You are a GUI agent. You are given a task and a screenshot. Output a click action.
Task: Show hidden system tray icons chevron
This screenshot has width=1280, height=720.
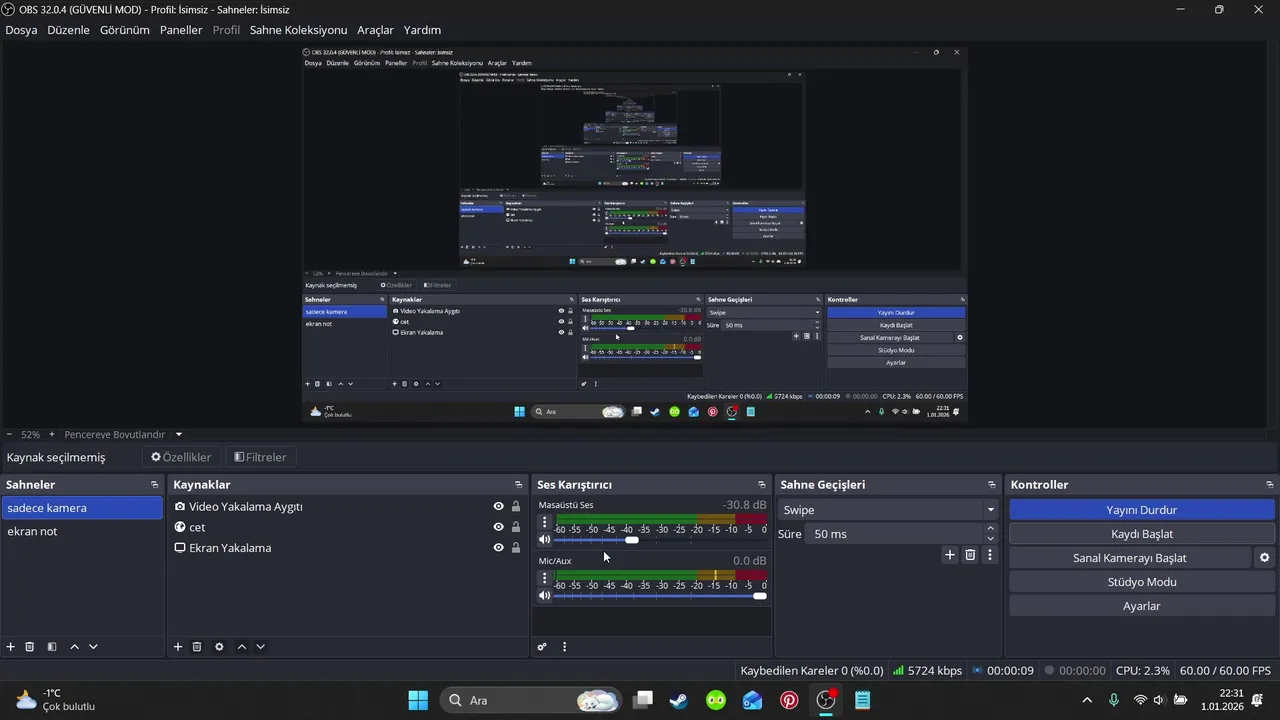tap(1087, 700)
